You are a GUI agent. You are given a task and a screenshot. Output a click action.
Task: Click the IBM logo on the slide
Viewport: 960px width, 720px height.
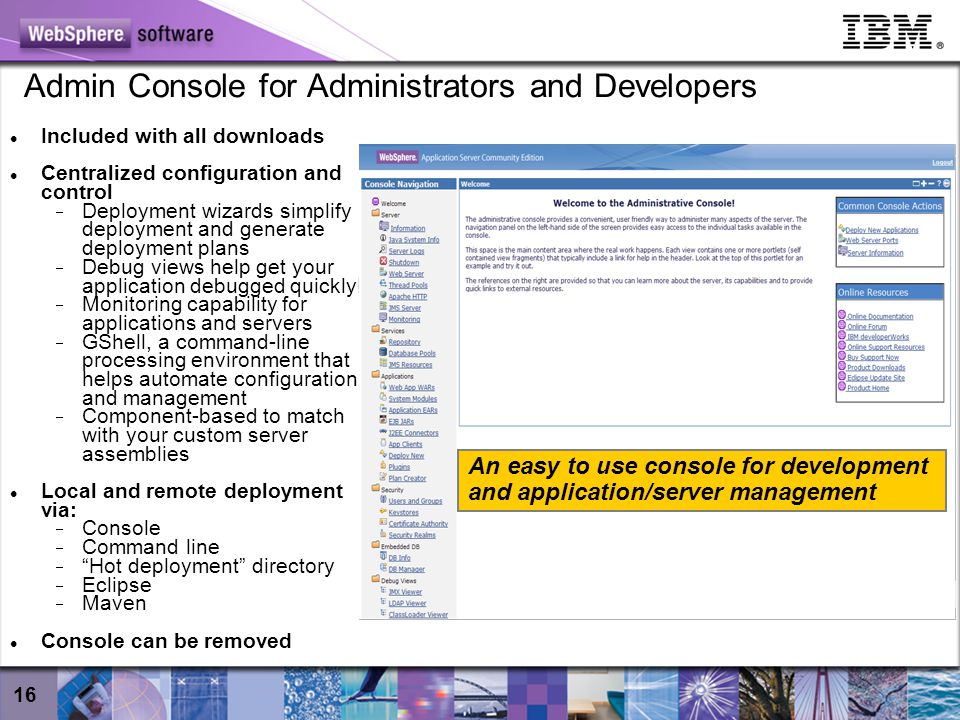(x=892, y=32)
